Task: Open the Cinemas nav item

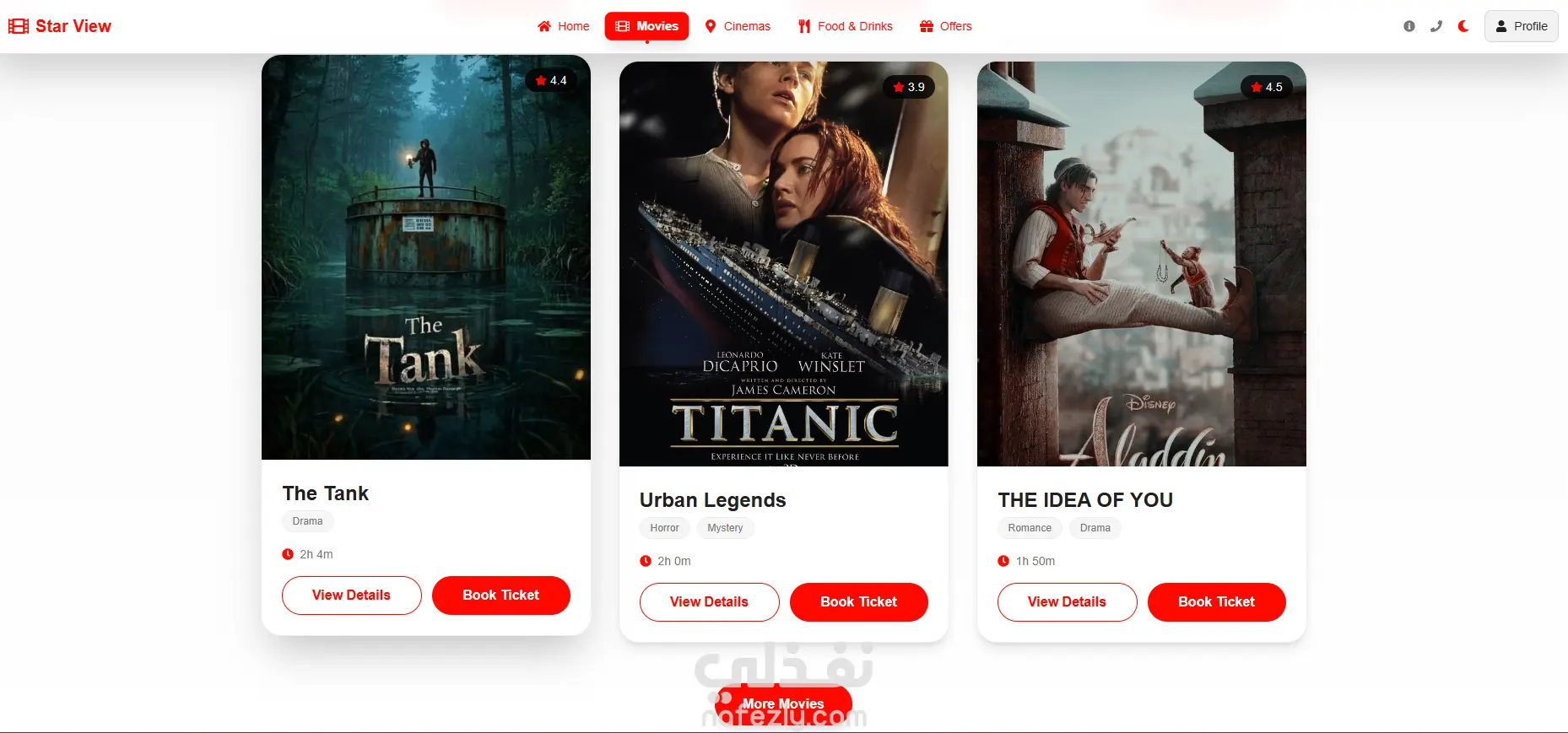Action: (738, 26)
